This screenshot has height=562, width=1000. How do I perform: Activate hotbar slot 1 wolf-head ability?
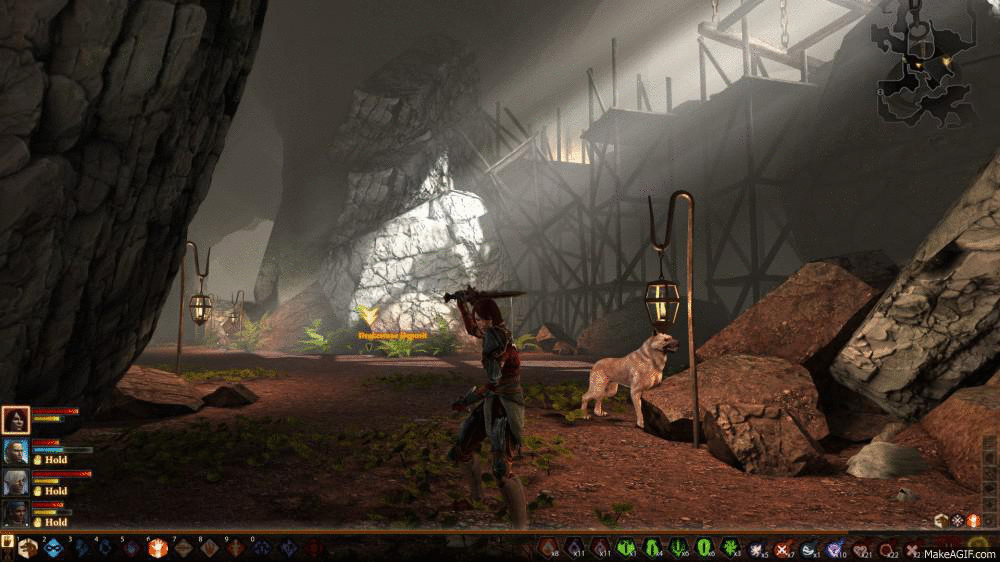[x=27, y=548]
